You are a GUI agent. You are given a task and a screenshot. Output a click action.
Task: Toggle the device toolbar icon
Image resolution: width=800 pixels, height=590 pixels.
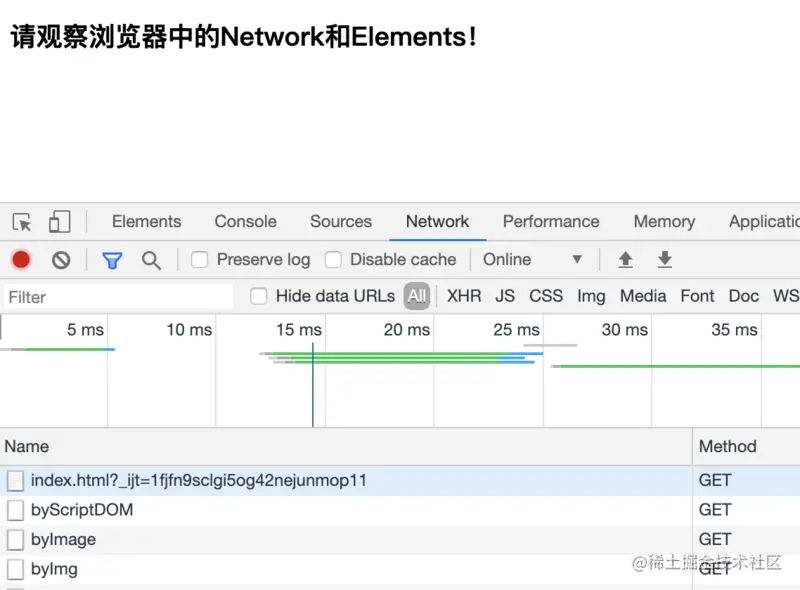pyautogui.click(x=59, y=222)
